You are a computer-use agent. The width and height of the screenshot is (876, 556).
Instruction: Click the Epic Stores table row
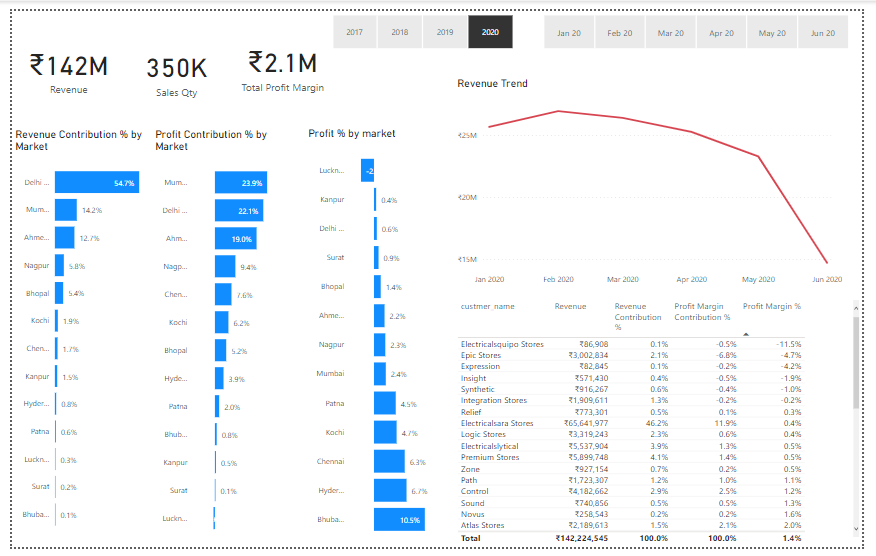coord(631,355)
